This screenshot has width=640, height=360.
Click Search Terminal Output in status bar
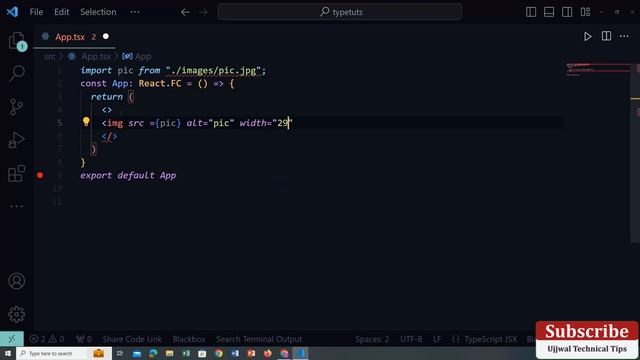point(259,339)
